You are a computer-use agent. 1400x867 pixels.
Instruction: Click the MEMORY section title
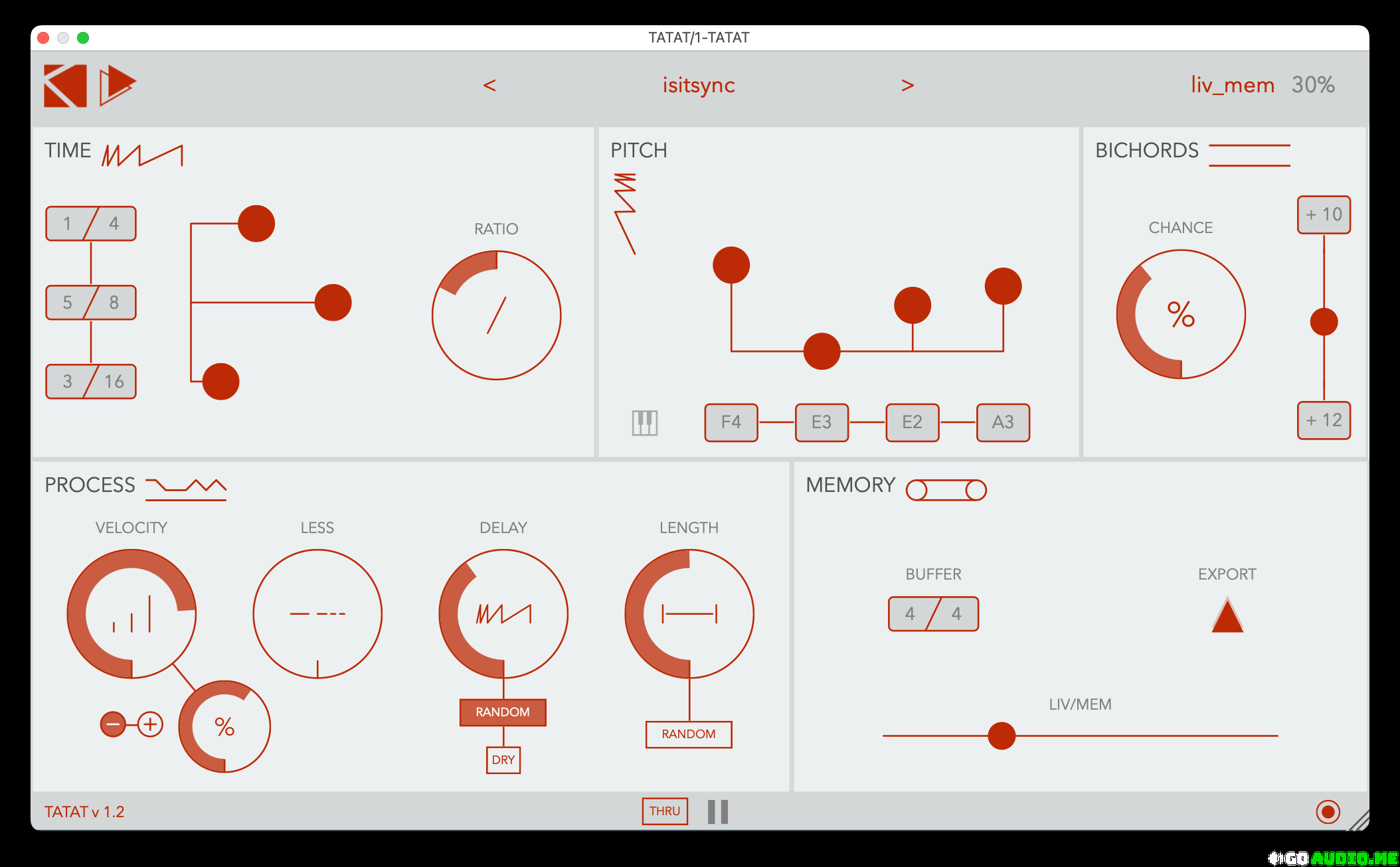tap(851, 485)
